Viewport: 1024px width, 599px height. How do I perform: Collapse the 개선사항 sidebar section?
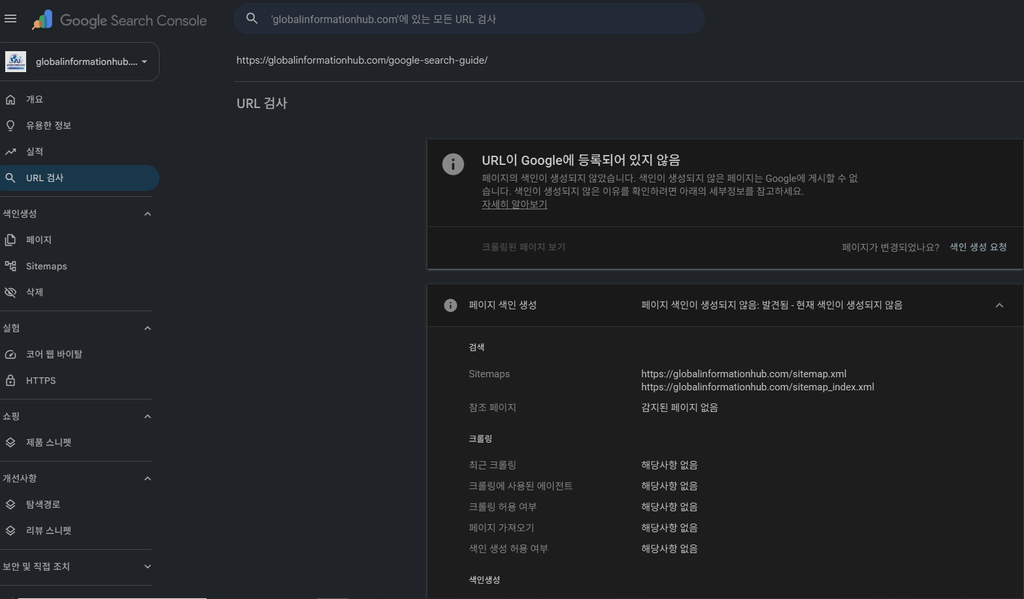pyautogui.click(x=148, y=478)
